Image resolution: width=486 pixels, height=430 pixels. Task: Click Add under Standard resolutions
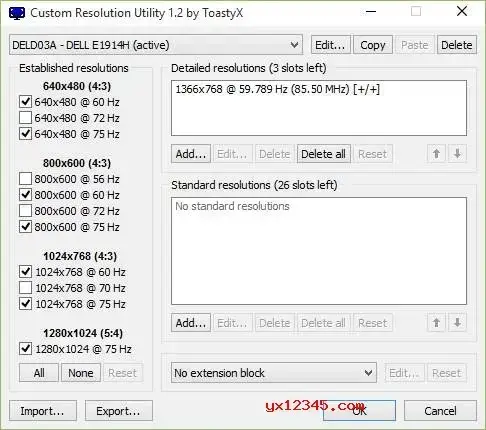click(x=191, y=323)
